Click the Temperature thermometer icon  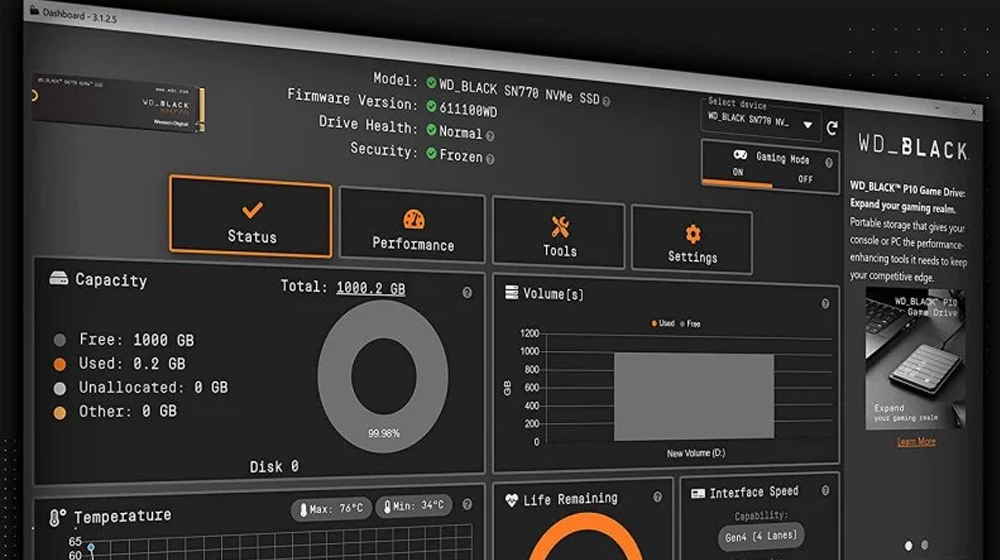click(x=57, y=517)
